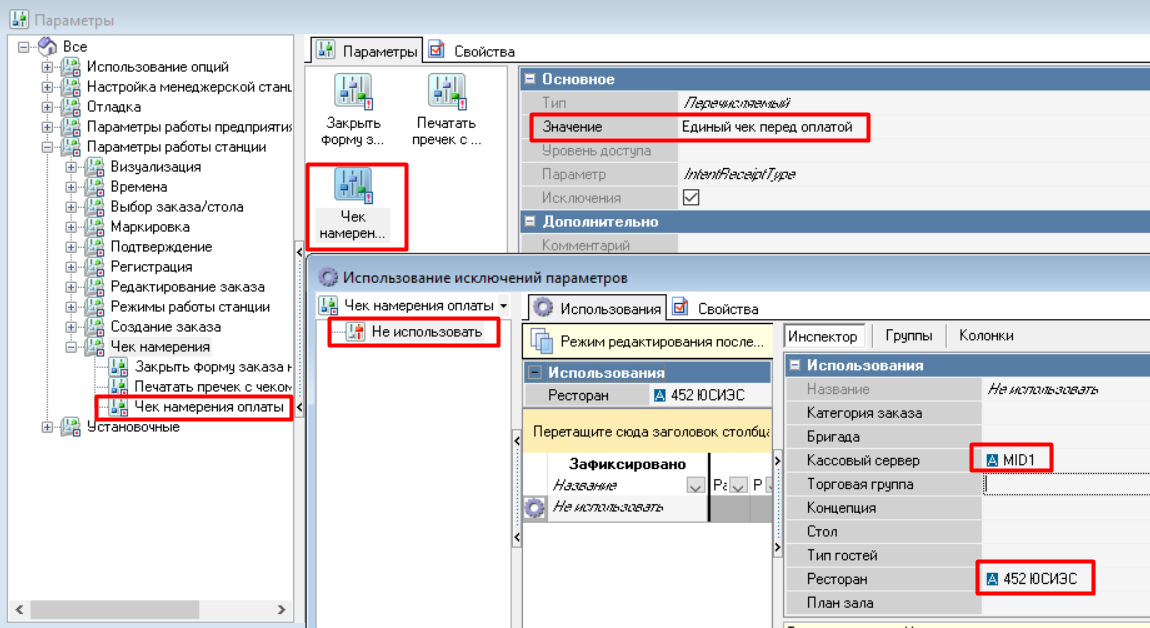Collapse the 'Основное' section
1150x628 pixels.
(531, 79)
